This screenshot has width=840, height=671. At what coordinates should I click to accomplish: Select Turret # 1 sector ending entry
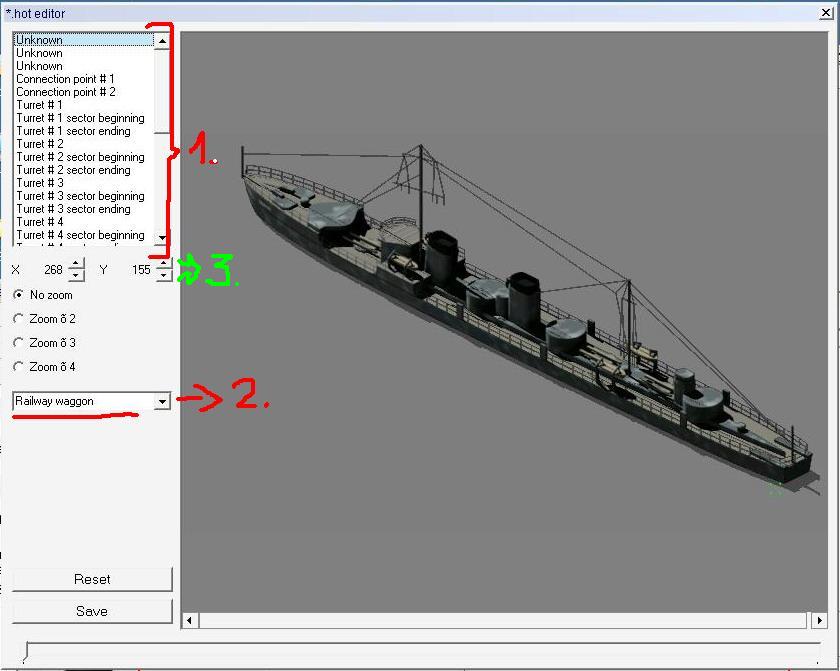pyautogui.click(x=73, y=131)
